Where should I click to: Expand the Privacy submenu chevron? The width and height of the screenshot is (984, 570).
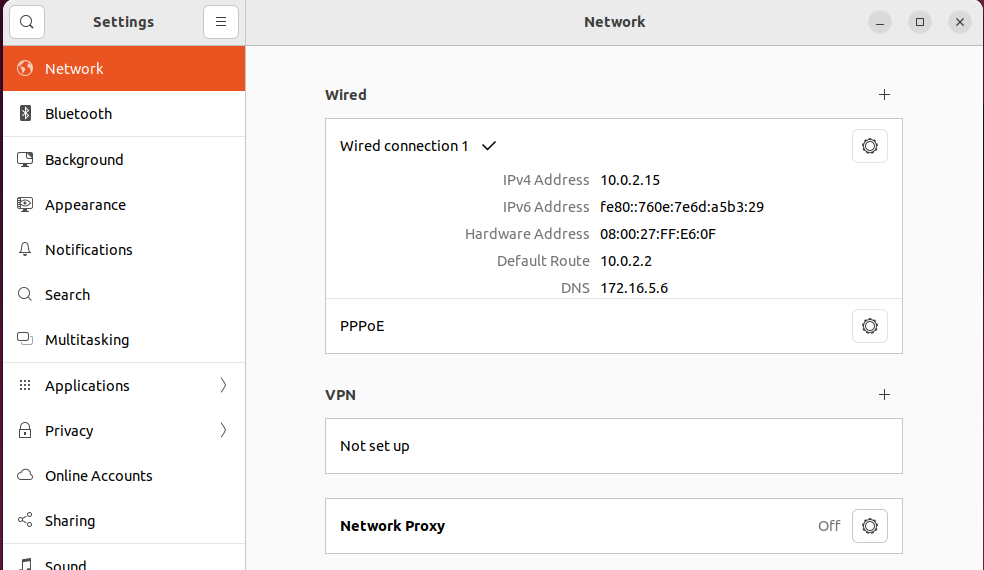coord(223,431)
